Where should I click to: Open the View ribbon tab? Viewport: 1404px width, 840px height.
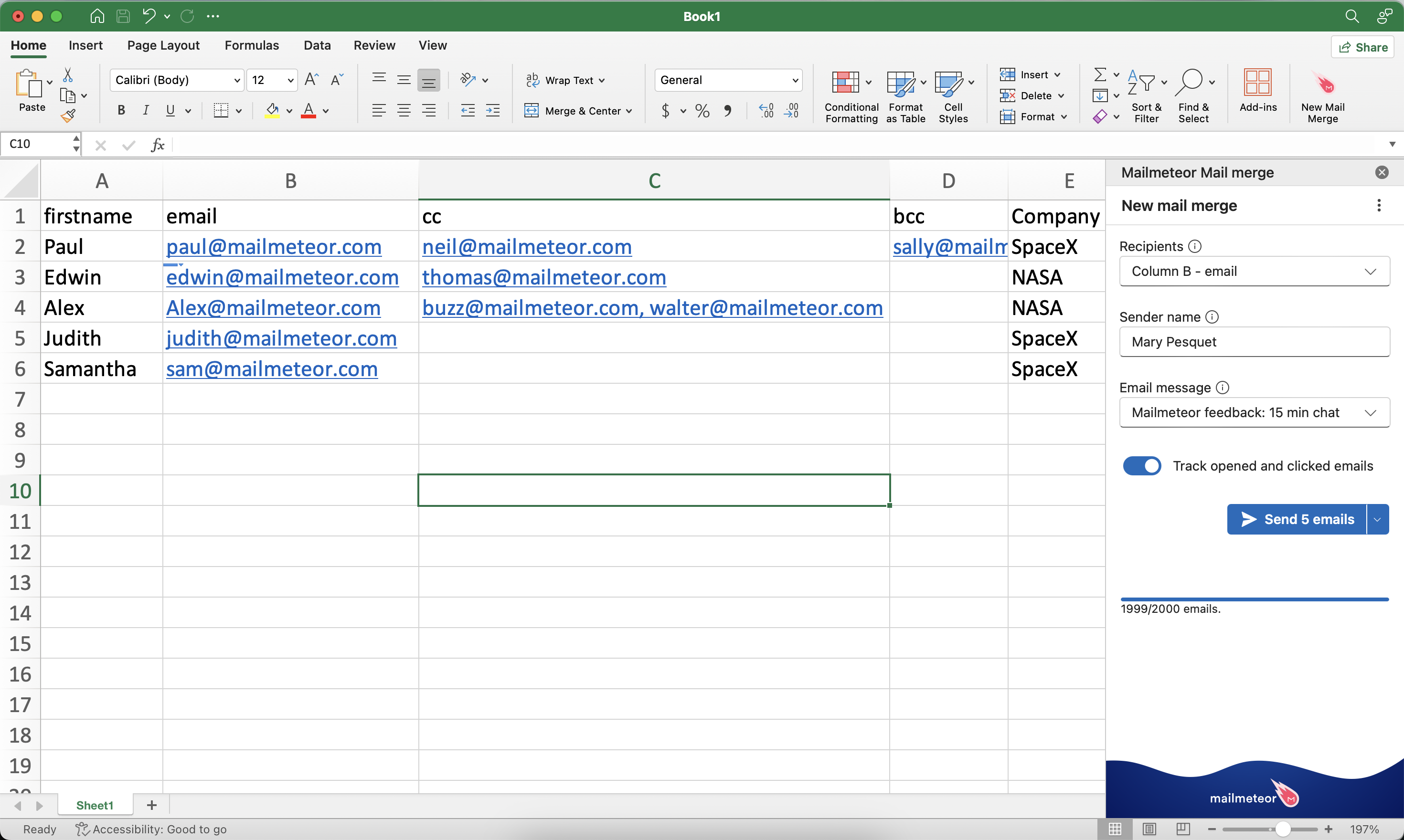pyautogui.click(x=433, y=45)
